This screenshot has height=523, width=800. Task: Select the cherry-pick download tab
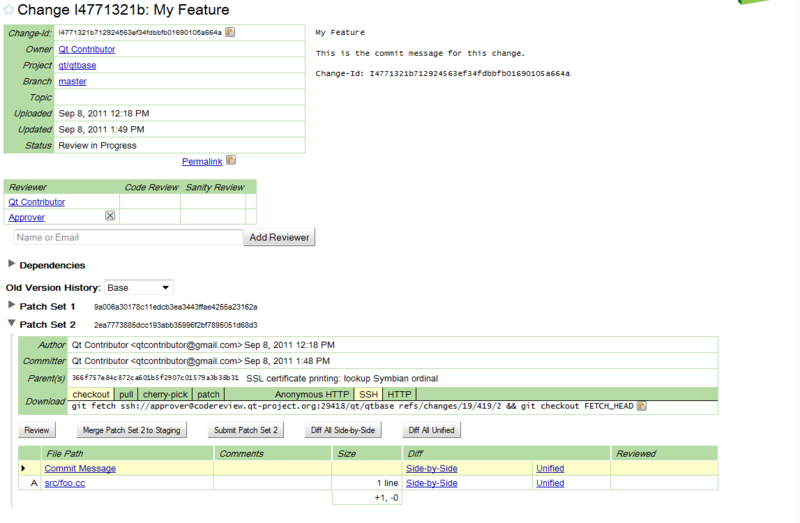pyautogui.click(x=166, y=394)
